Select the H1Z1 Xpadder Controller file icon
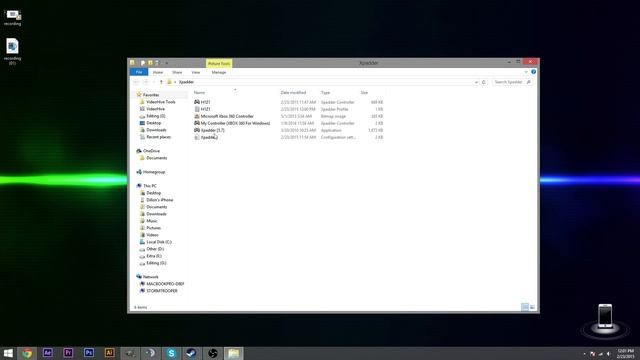The width and height of the screenshot is (640, 360). [197, 102]
